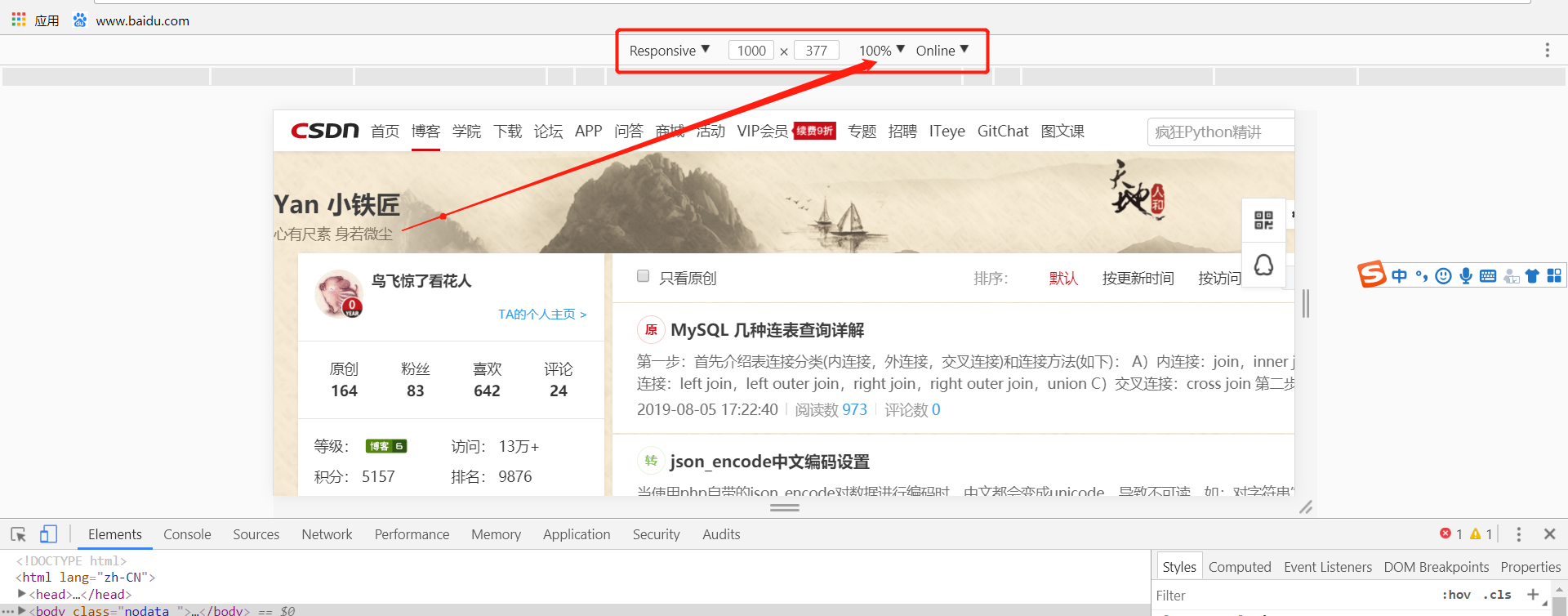This screenshot has height=616, width=1568.
Task: Open APP in the CSDN nav bar
Action: 588,132
